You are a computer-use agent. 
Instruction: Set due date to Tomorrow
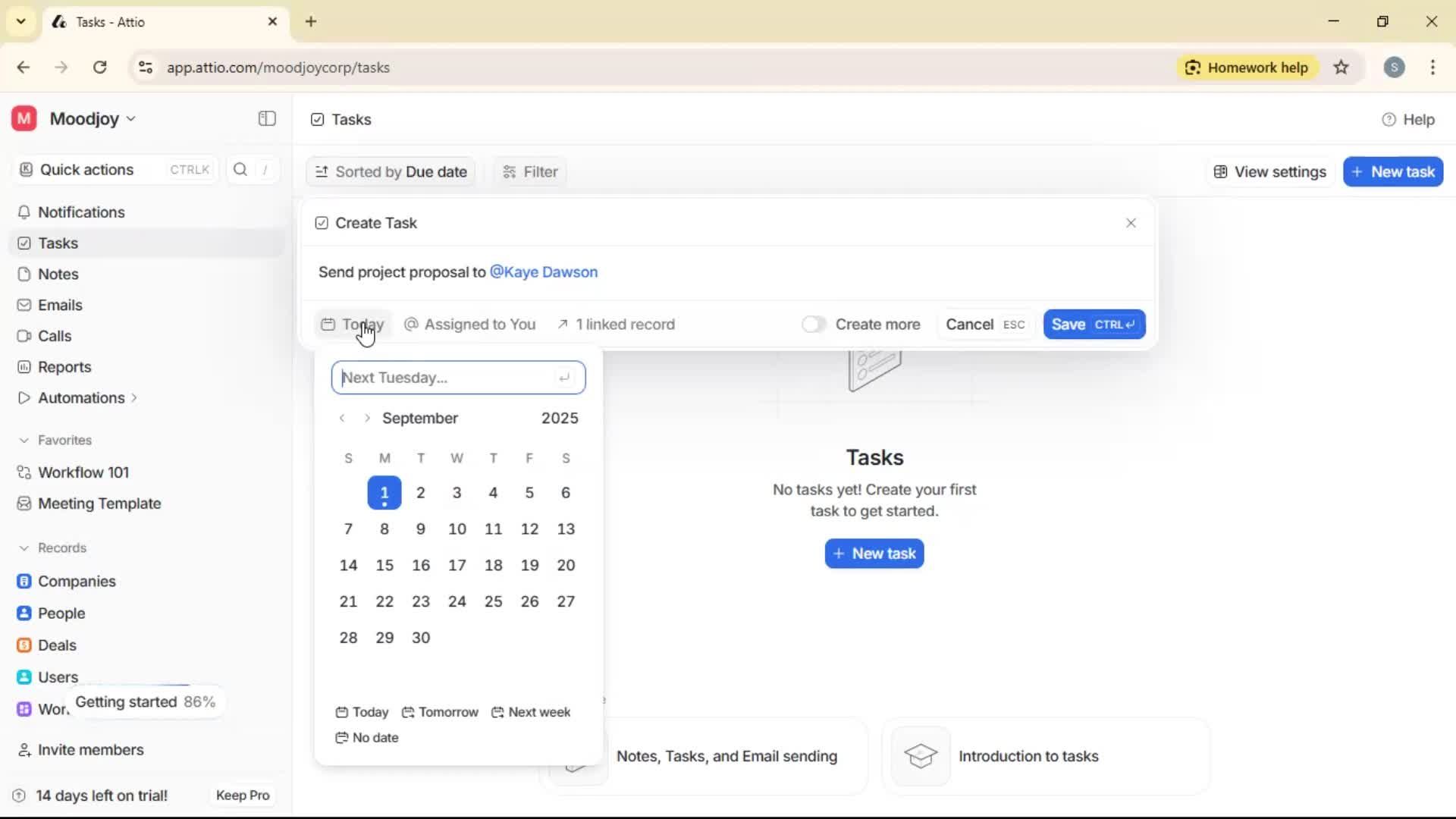coord(440,712)
